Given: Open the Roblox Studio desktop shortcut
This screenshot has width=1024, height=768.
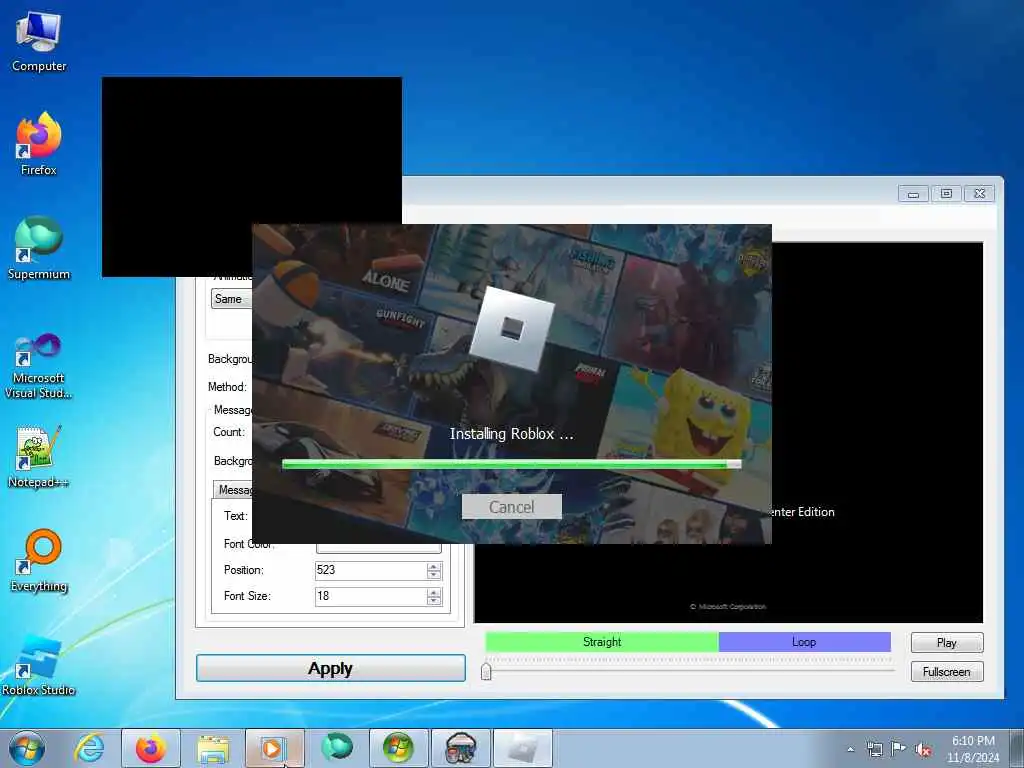Looking at the screenshot, I should [x=39, y=665].
